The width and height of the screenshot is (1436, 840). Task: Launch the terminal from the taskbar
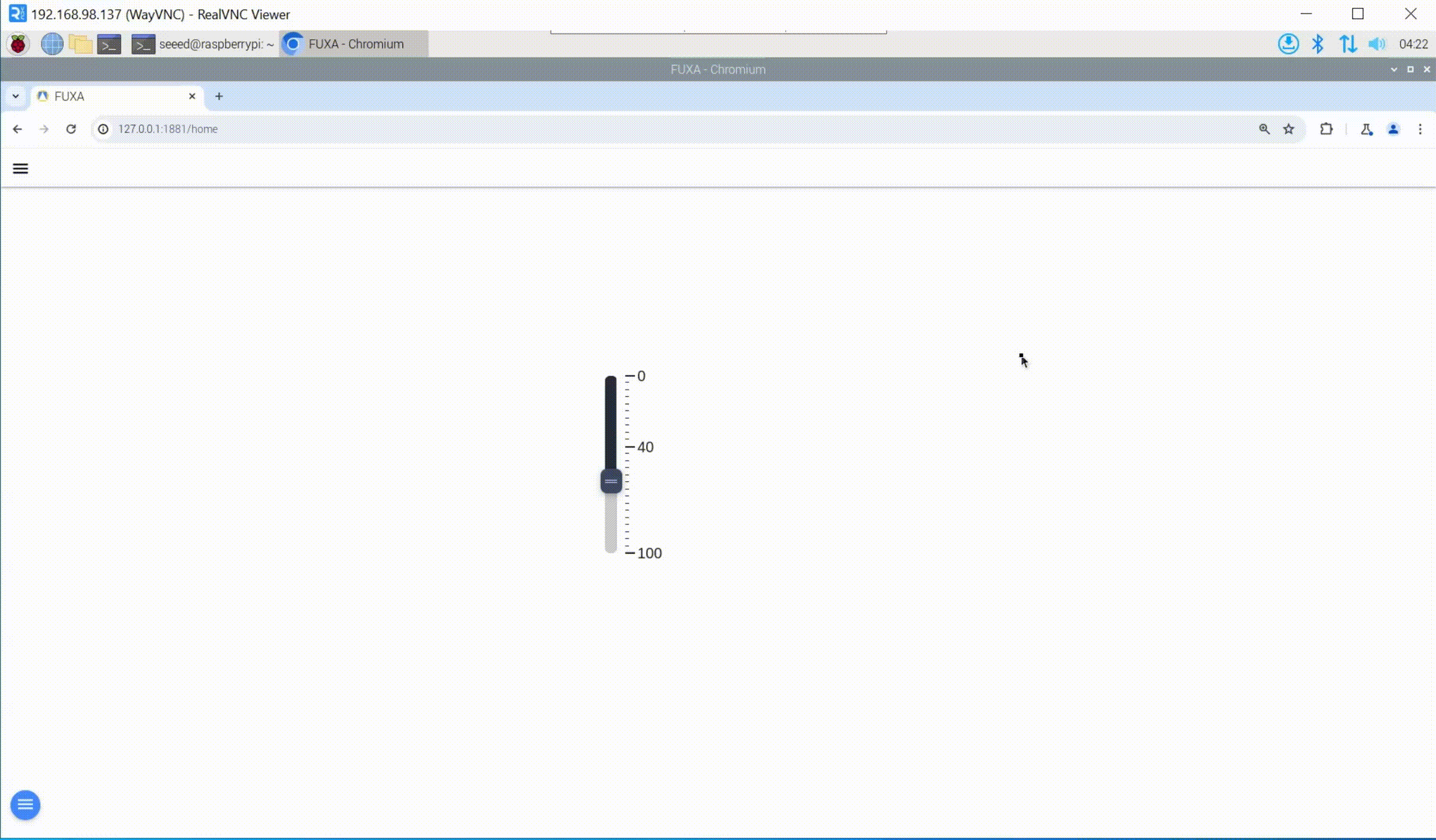point(109,44)
